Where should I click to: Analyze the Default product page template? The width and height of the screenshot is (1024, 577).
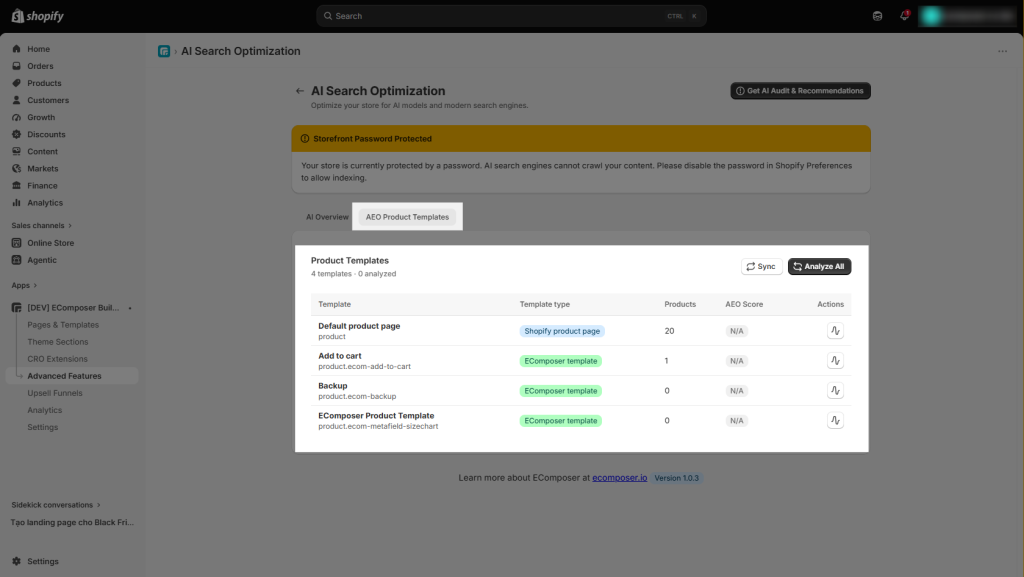(835, 331)
